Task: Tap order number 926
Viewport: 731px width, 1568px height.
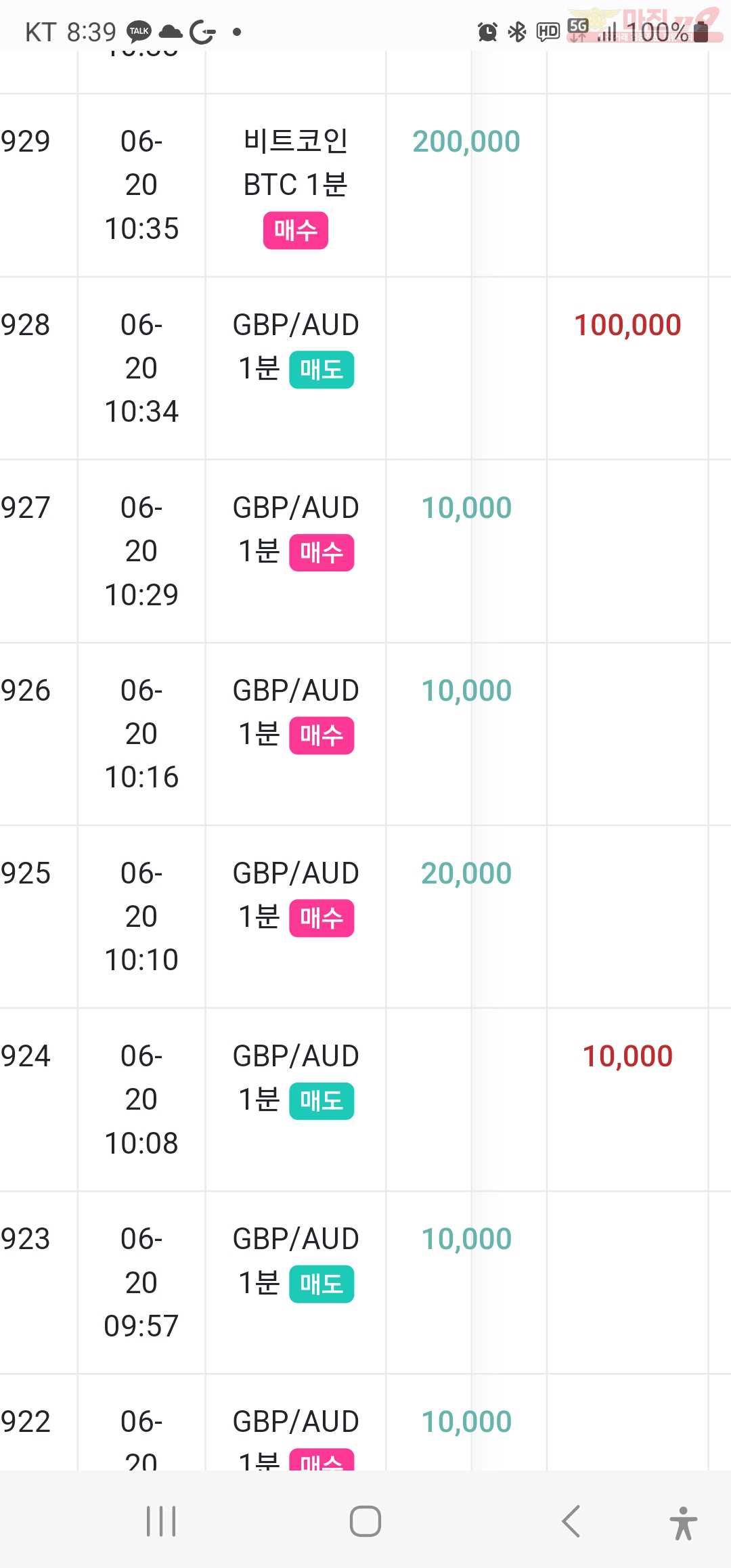Action: pos(26,691)
